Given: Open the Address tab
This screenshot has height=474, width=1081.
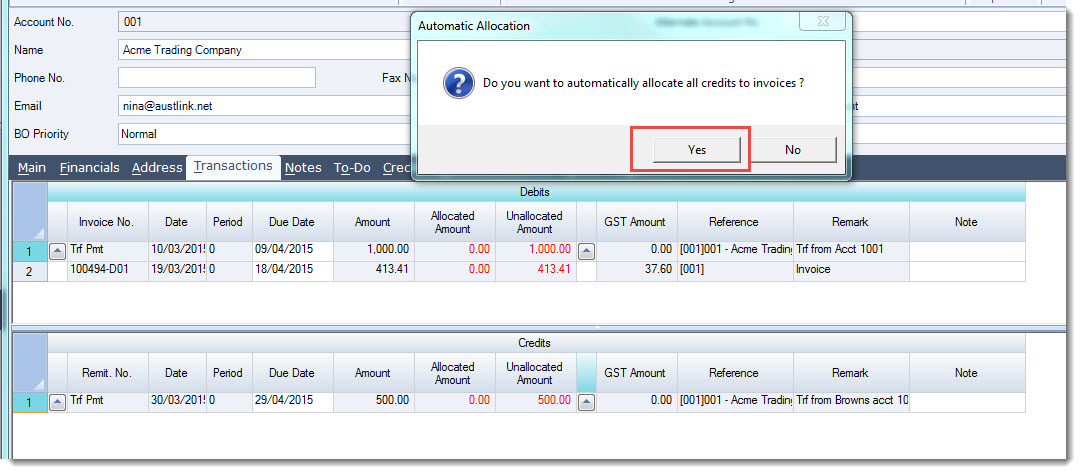Looking at the screenshot, I should 156,167.
